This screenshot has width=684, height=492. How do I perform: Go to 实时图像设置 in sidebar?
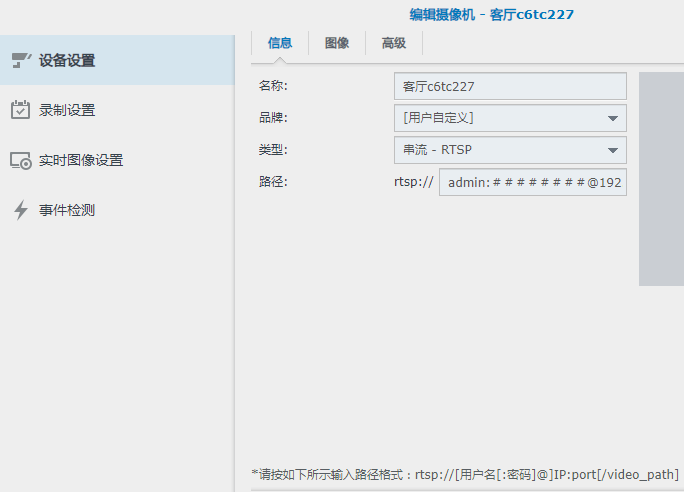tap(117, 160)
